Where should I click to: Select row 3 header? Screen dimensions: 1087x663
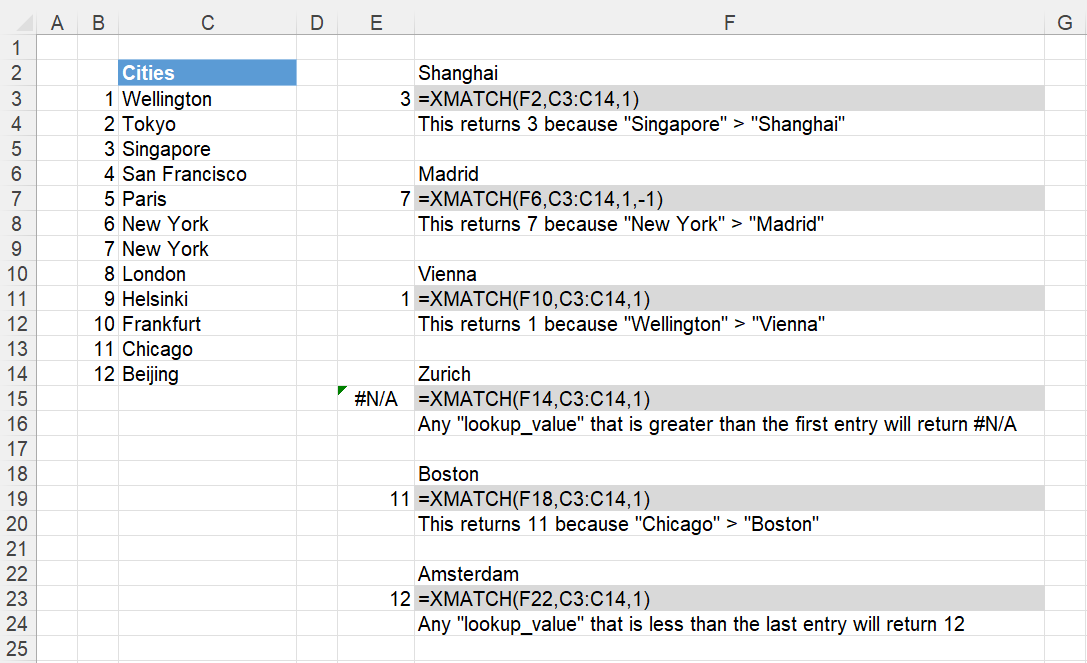click(x=16, y=98)
